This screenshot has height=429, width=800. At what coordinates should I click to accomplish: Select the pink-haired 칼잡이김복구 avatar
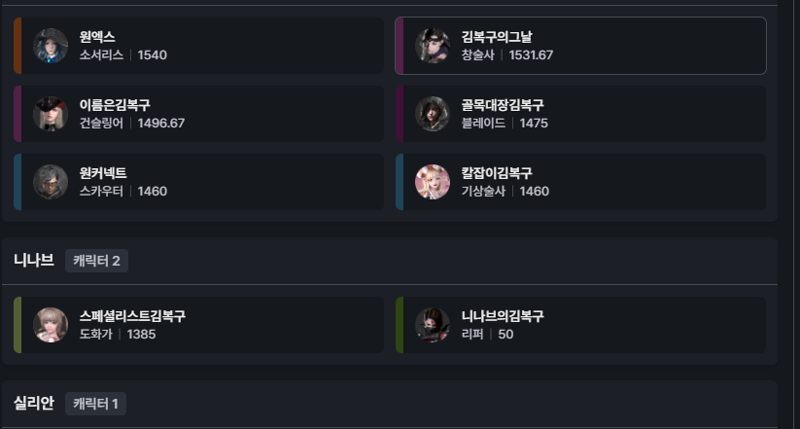pos(433,182)
